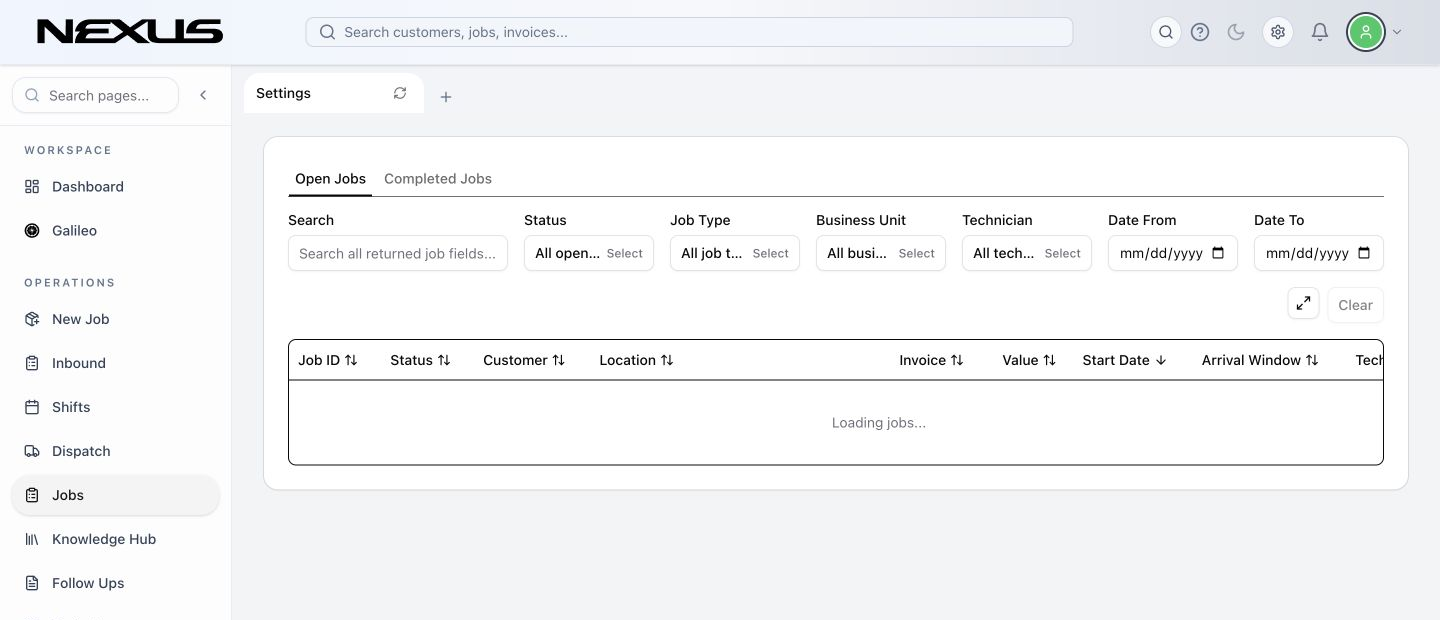Click the Date From field
The height and width of the screenshot is (620, 1440).
pyautogui.click(x=1173, y=253)
